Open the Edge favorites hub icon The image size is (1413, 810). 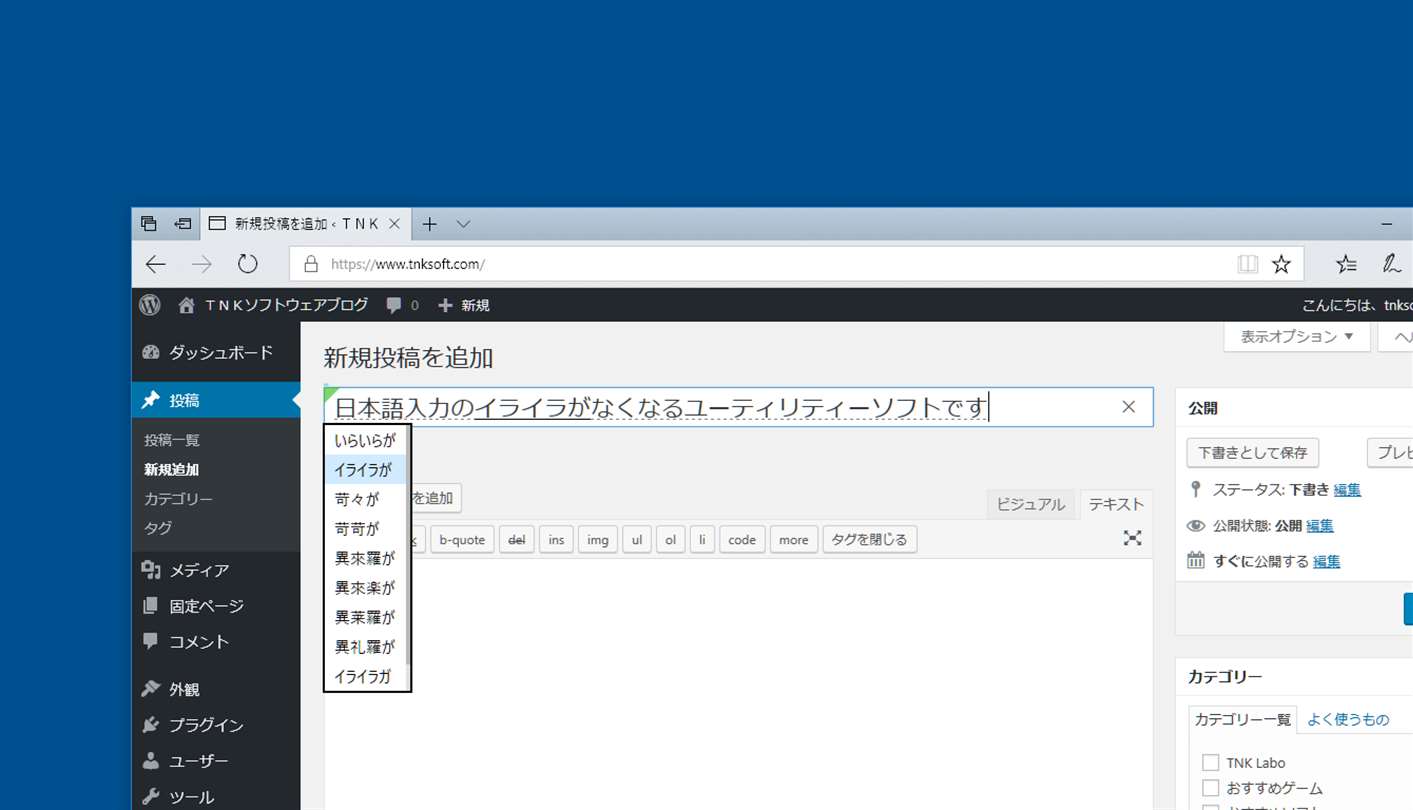pos(1347,264)
